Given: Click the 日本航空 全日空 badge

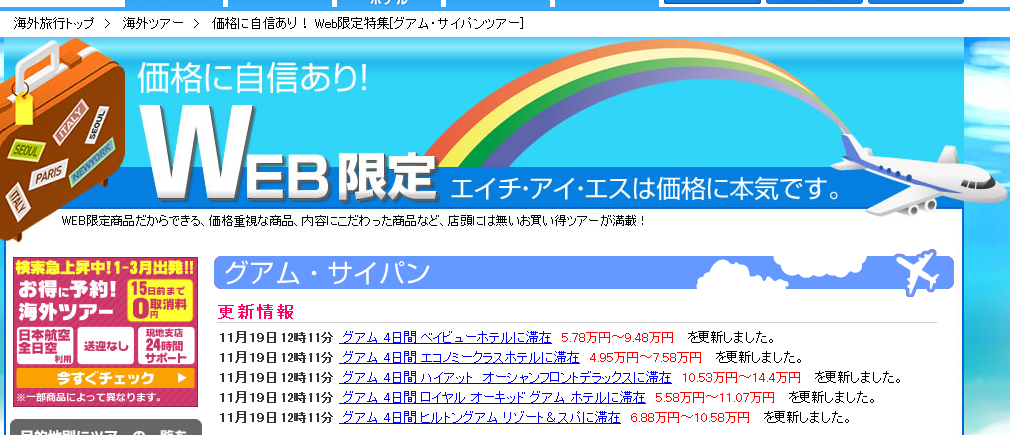Looking at the screenshot, I should (x=46, y=344).
